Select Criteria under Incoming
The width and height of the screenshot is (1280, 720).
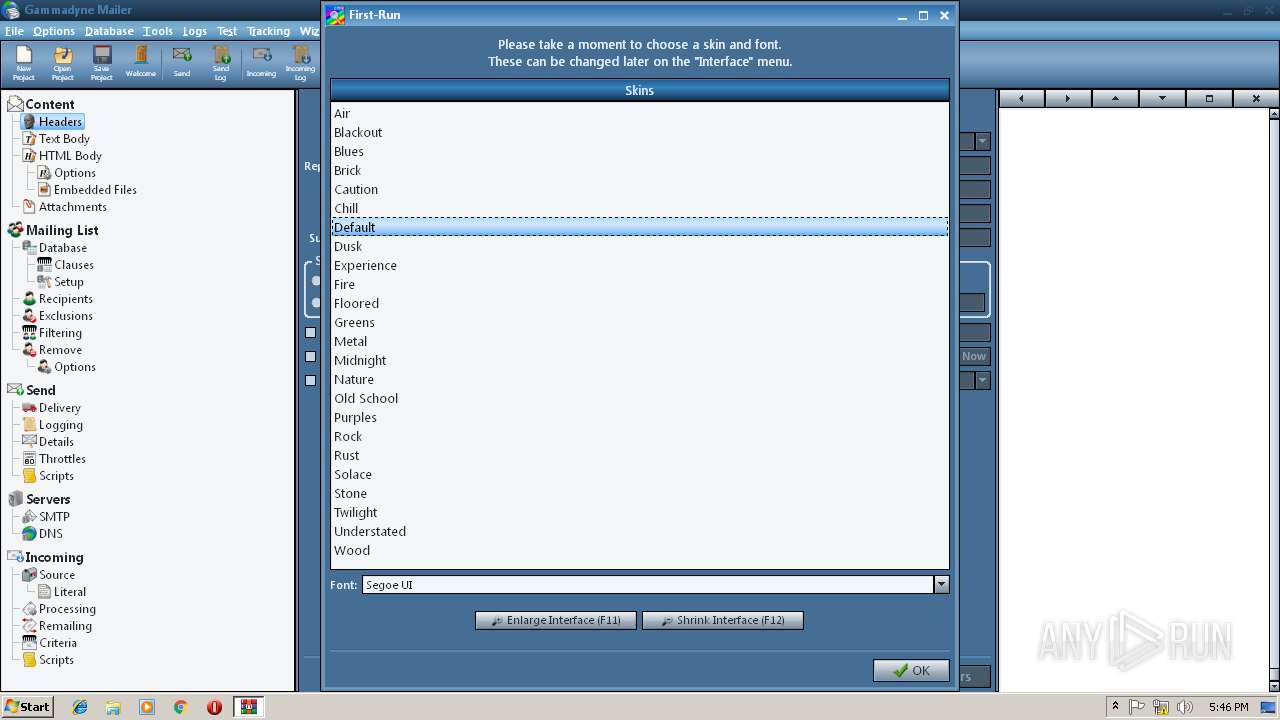tap(57, 643)
